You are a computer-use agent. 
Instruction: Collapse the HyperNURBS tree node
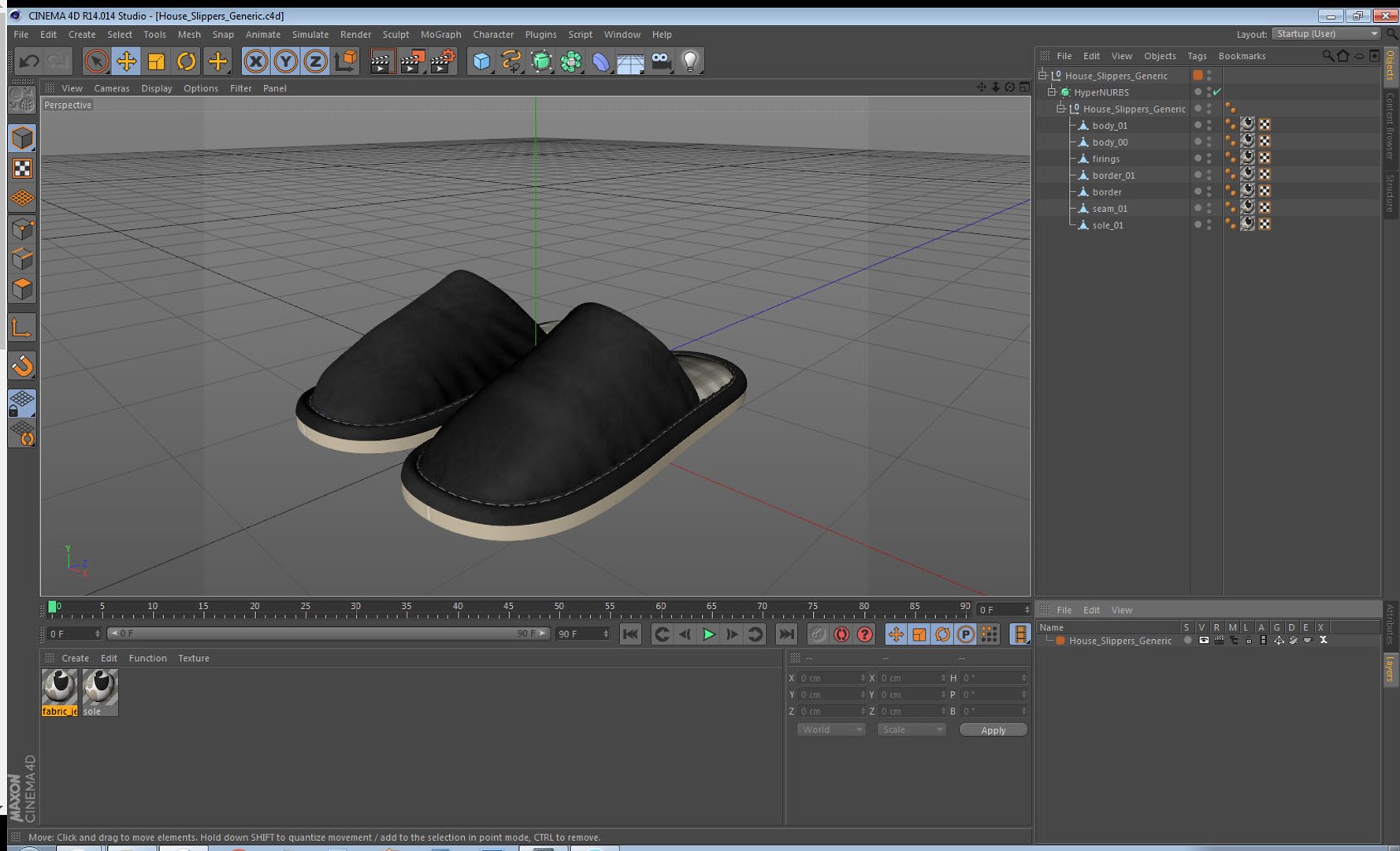click(1052, 92)
